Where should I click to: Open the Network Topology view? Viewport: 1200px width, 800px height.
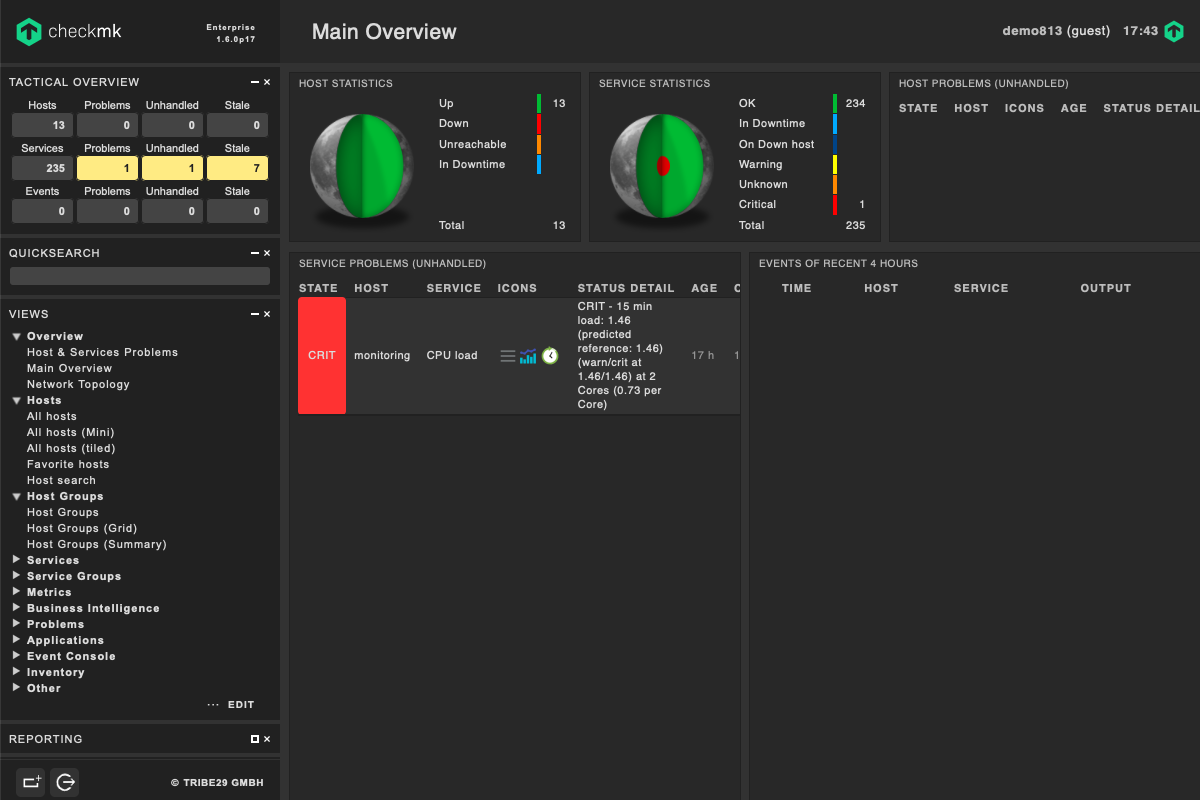pos(78,384)
